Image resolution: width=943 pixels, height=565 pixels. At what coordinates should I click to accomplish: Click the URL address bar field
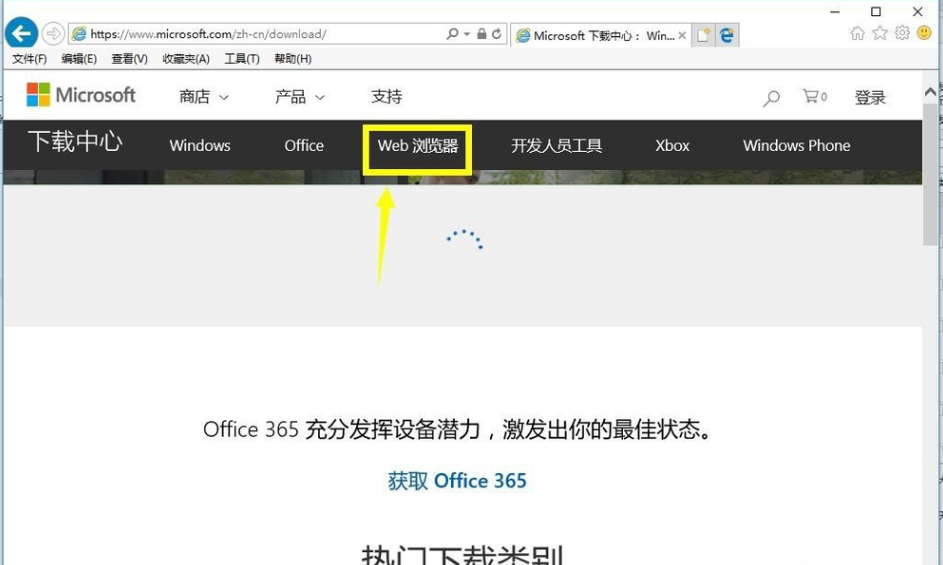(260, 34)
